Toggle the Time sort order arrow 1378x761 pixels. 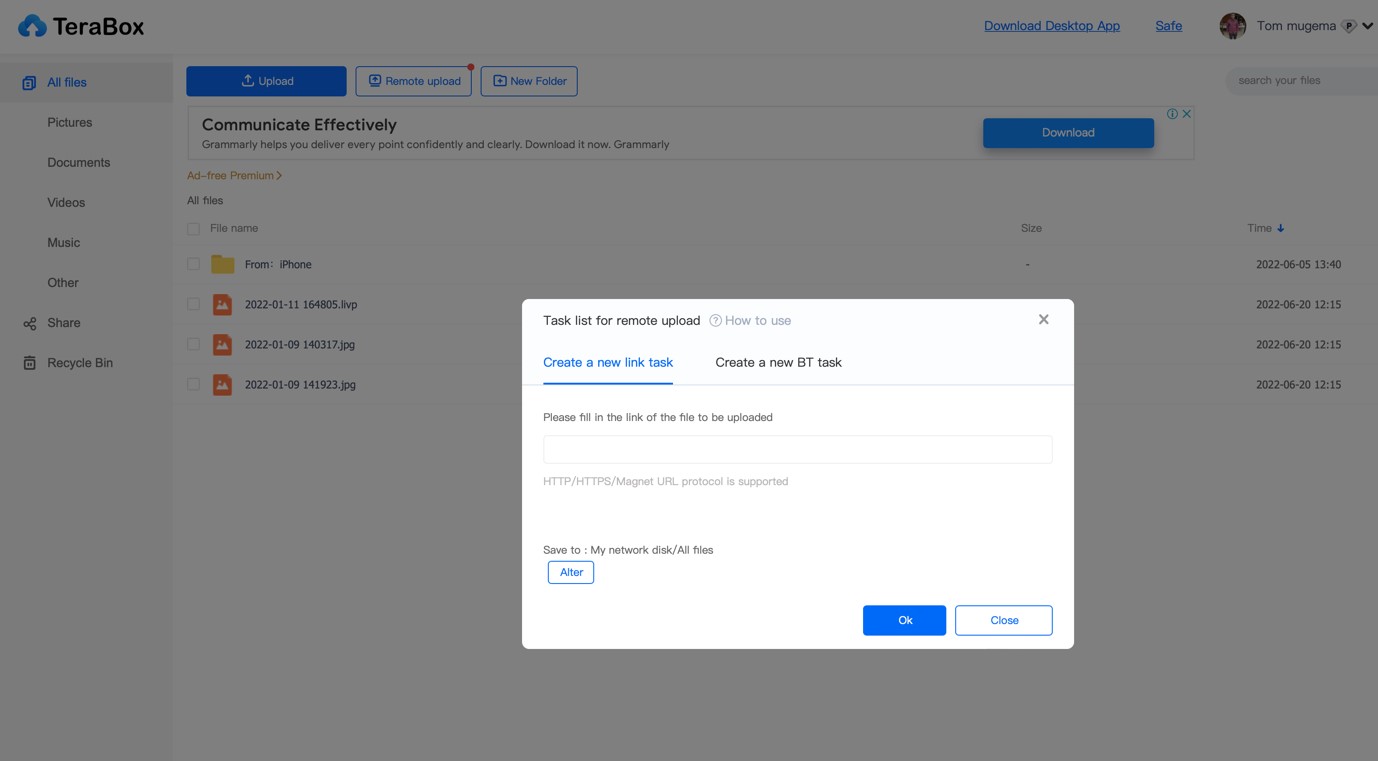click(1281, 228)
